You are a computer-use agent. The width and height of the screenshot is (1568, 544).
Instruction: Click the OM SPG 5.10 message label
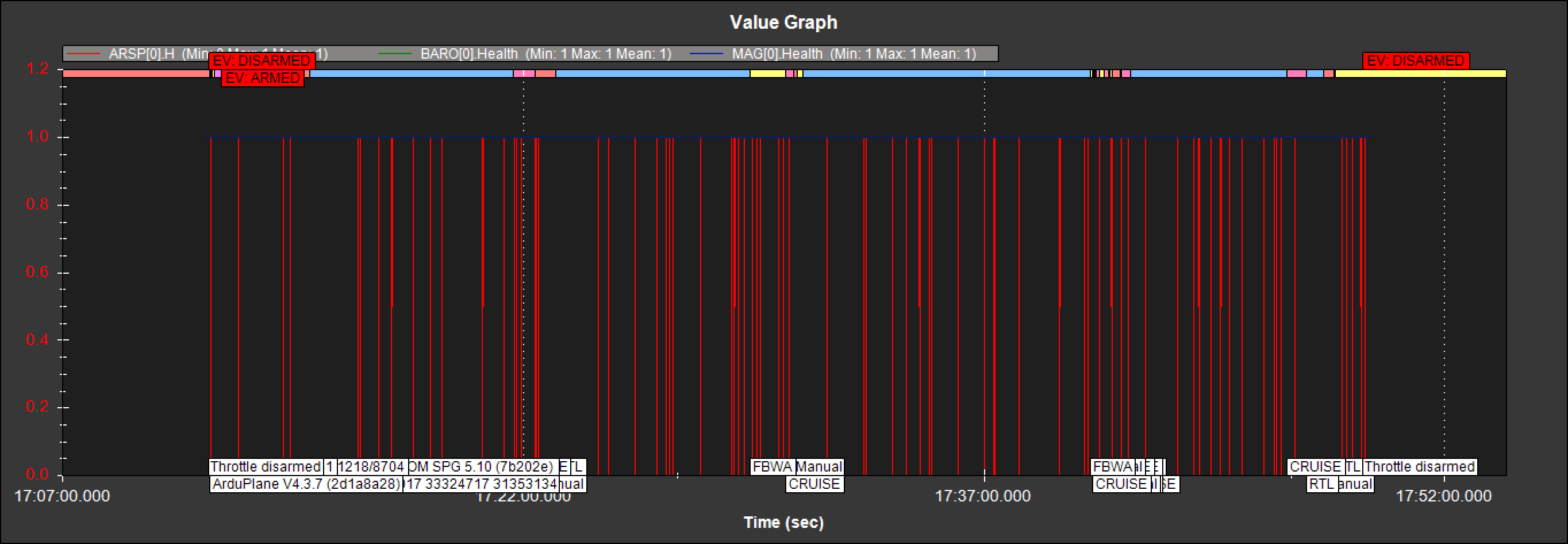tap(481, 466)
